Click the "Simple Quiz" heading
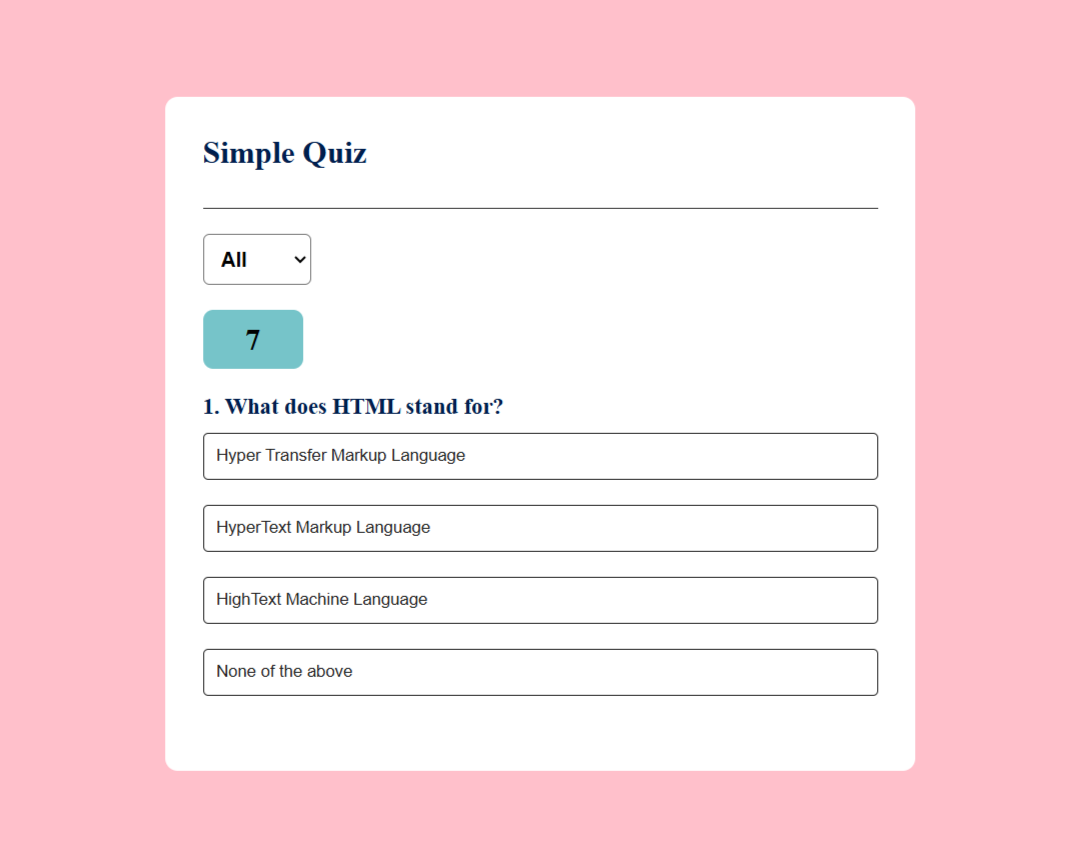This screenshot has width=1086, height=858. coord(285,153)
